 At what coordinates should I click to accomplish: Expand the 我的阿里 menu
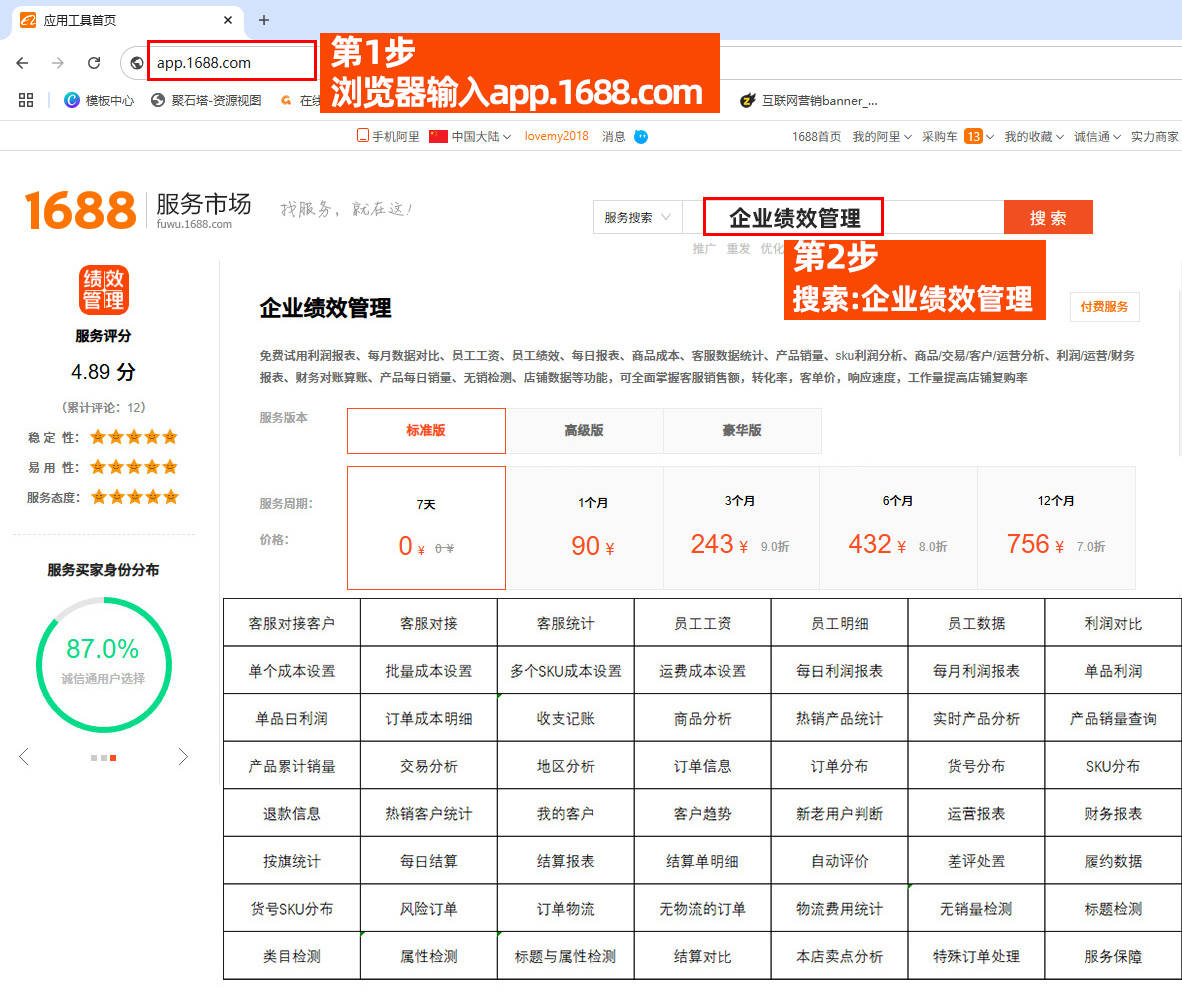881,136
